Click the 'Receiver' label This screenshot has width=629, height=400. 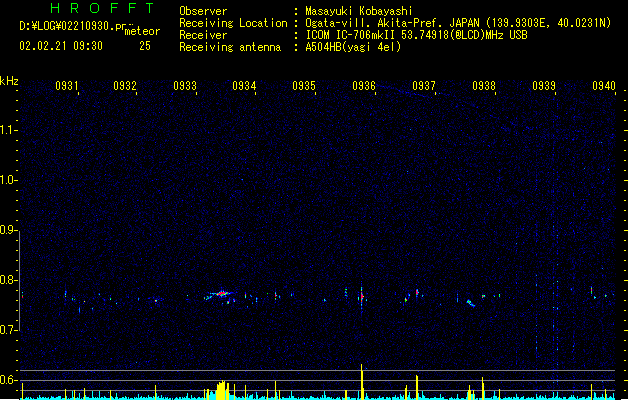(x=203, y=35)
